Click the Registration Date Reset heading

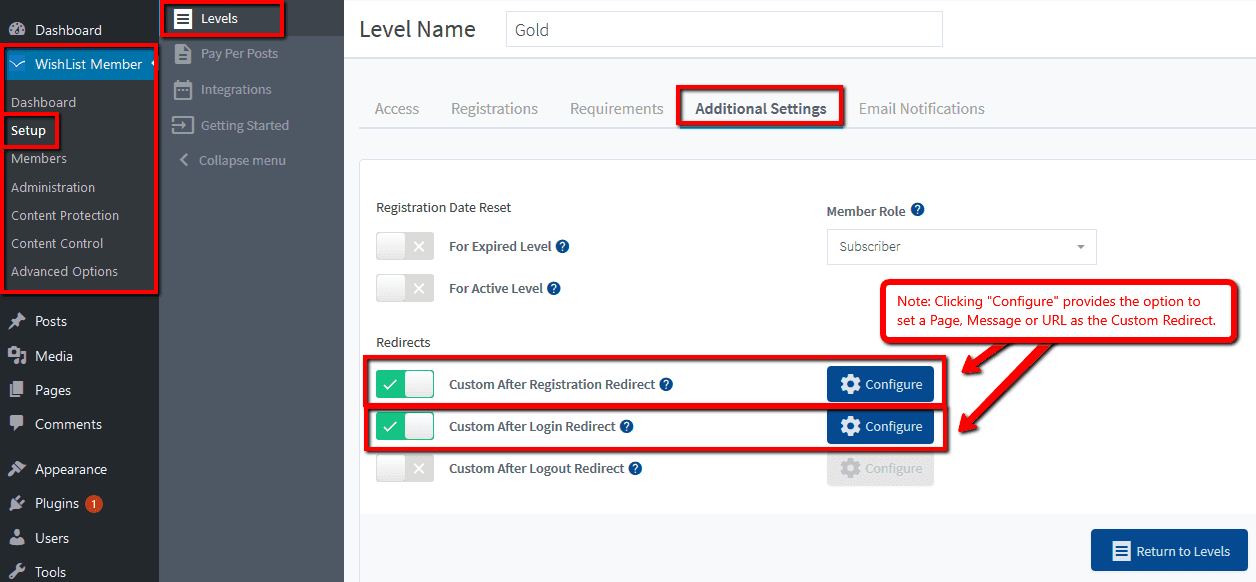pos(443,208)
